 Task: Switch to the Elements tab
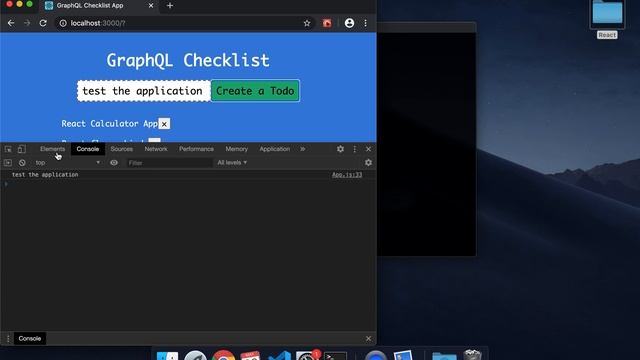(x=52, y=149)
